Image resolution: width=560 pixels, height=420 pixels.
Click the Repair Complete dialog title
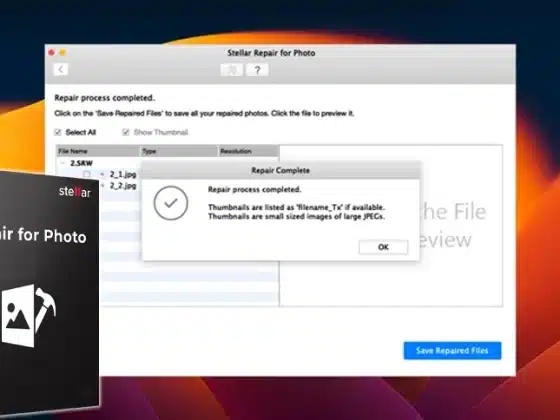(x=280, y=170)
